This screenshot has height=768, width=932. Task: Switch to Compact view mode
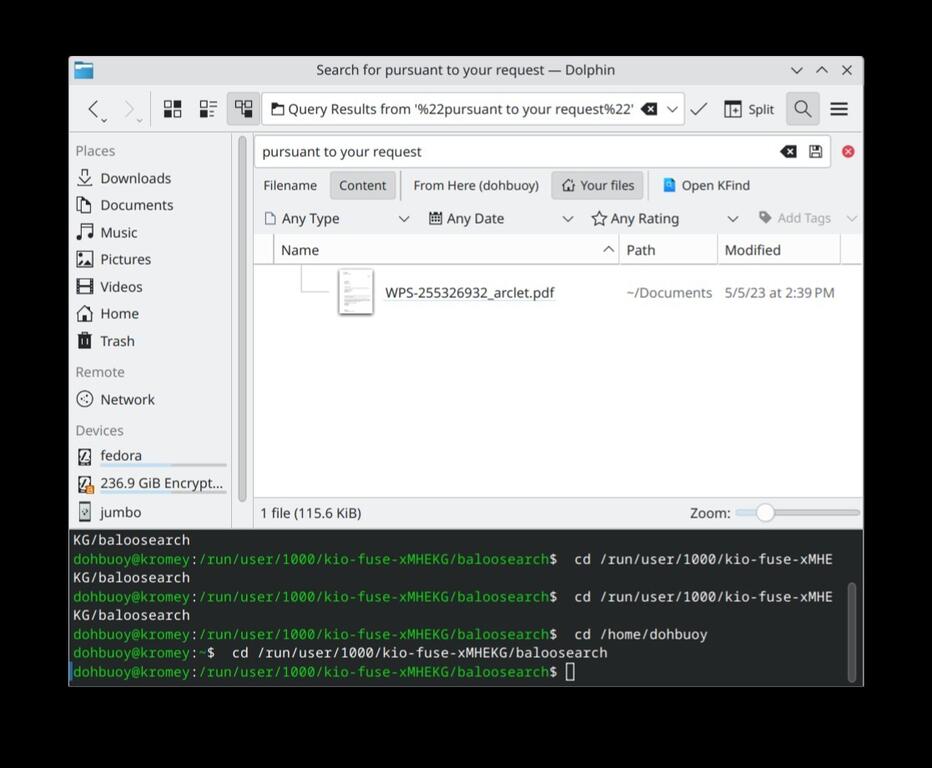[x=208, y=109]
